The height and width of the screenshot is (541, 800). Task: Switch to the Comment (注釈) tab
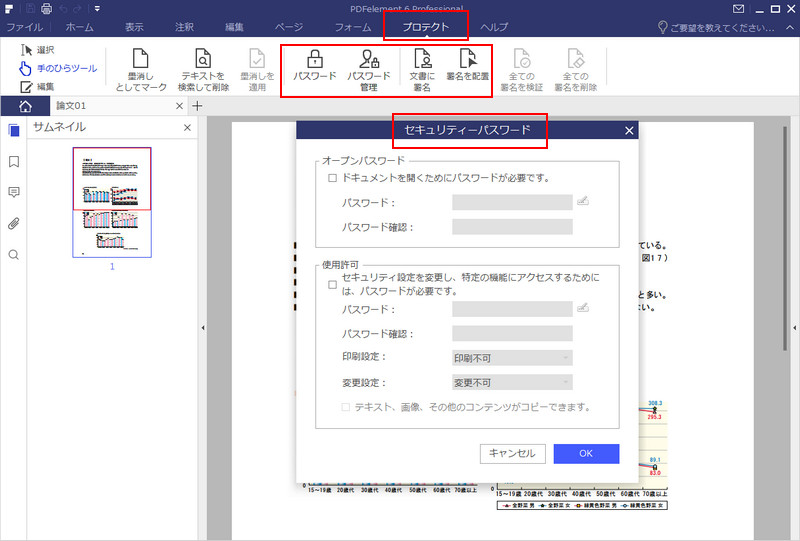184,27
